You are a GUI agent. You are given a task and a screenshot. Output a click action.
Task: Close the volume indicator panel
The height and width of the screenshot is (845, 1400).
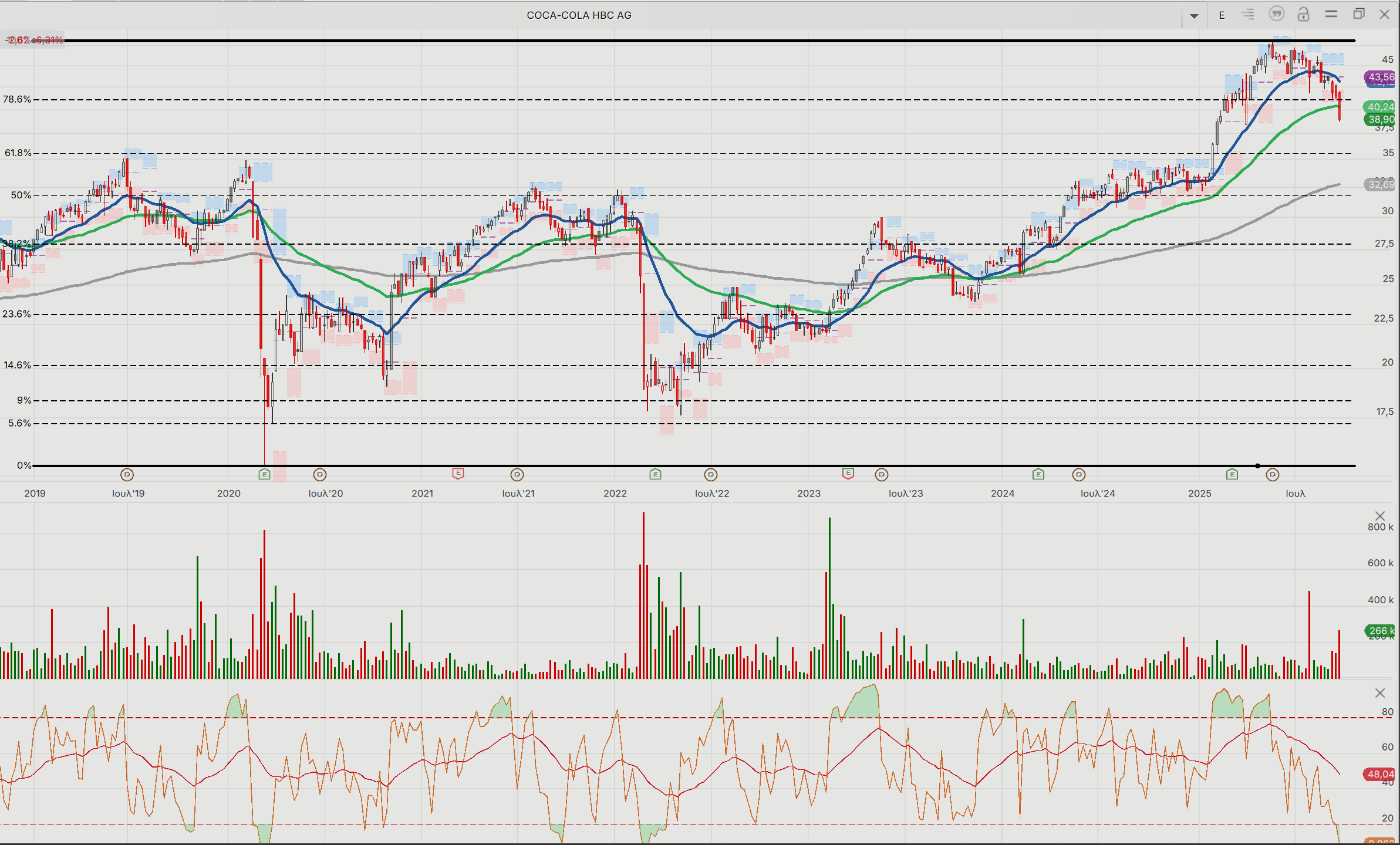1380,516
